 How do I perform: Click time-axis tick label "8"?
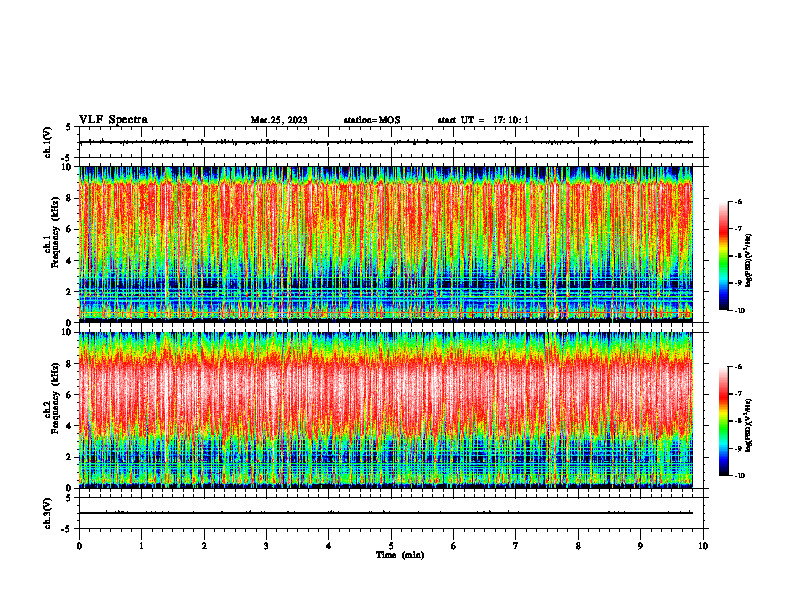click(578, 546)
